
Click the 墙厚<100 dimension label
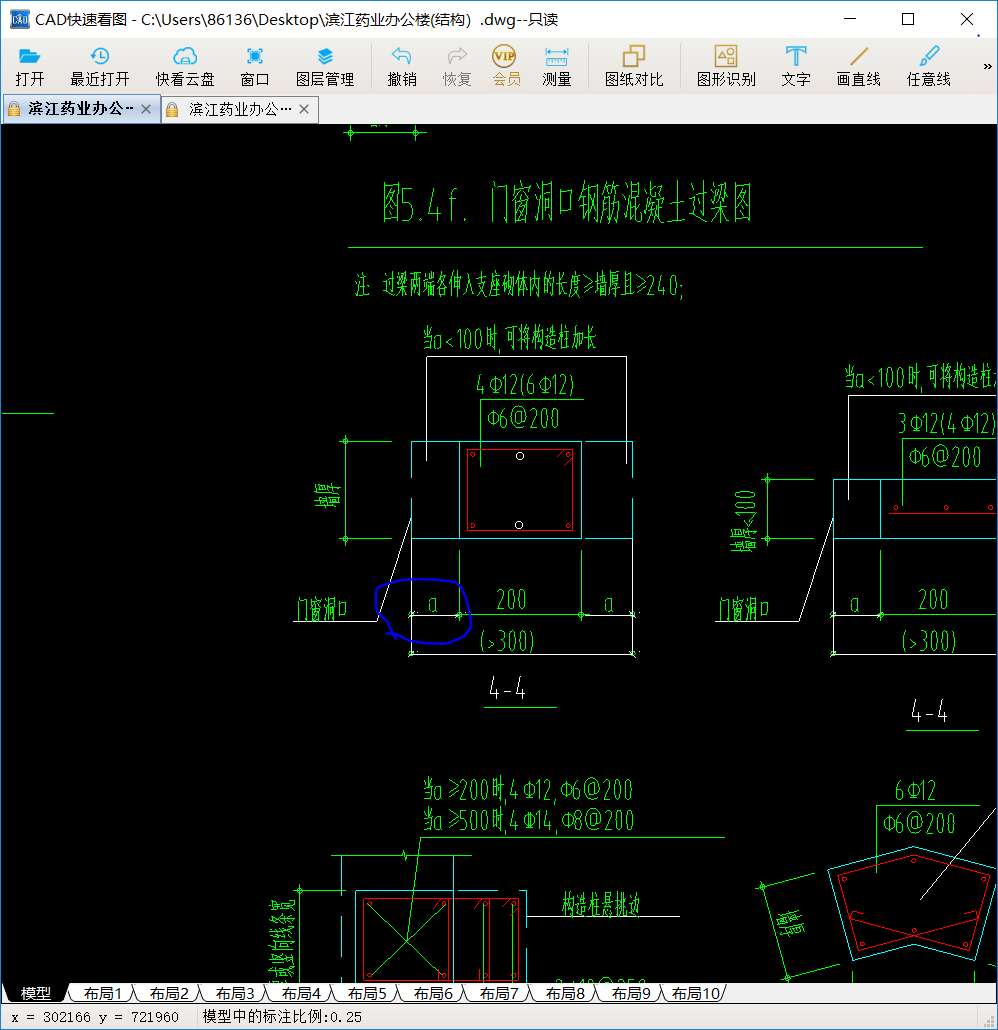tap(744, 521)
